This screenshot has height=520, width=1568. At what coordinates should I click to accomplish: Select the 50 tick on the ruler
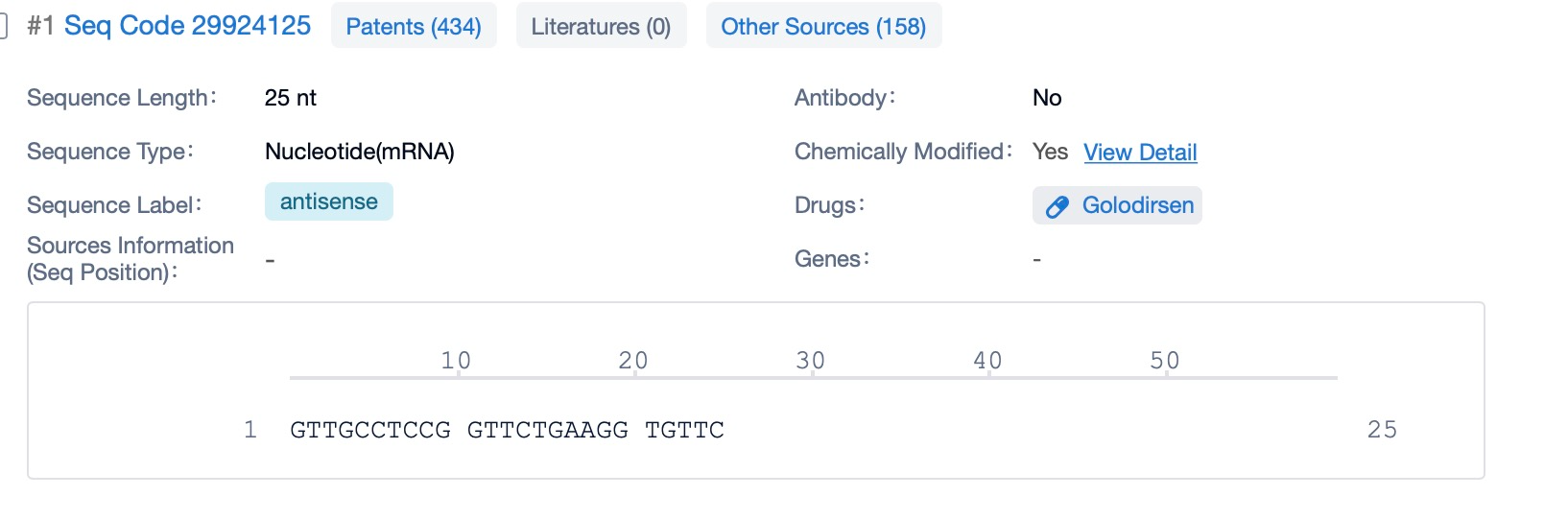(x=1165, y=361)
